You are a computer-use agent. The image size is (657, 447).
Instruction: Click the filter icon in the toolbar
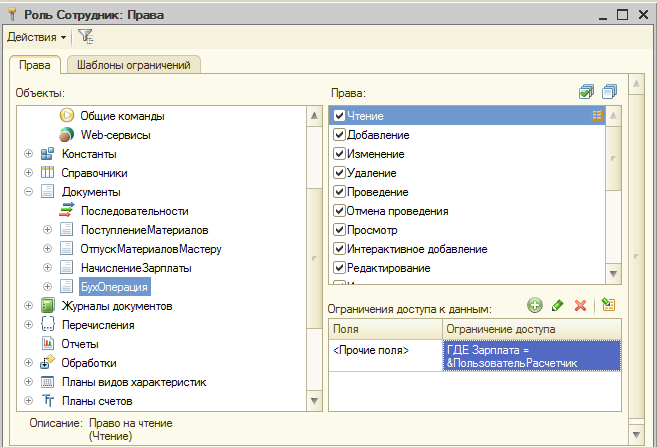pos(86,36)
